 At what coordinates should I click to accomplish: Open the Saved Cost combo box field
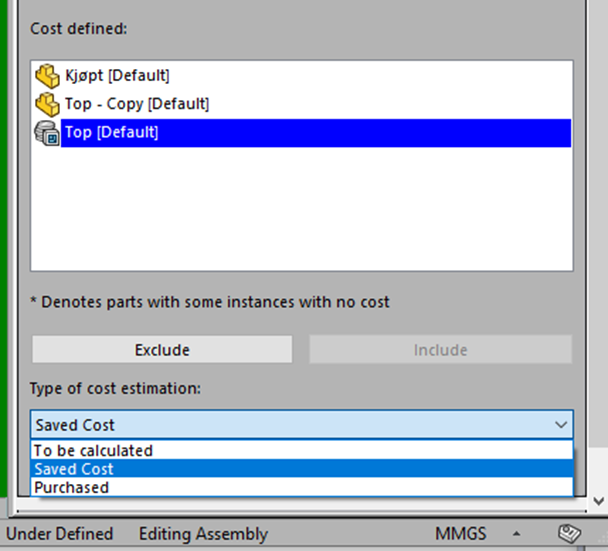(302, 425)
